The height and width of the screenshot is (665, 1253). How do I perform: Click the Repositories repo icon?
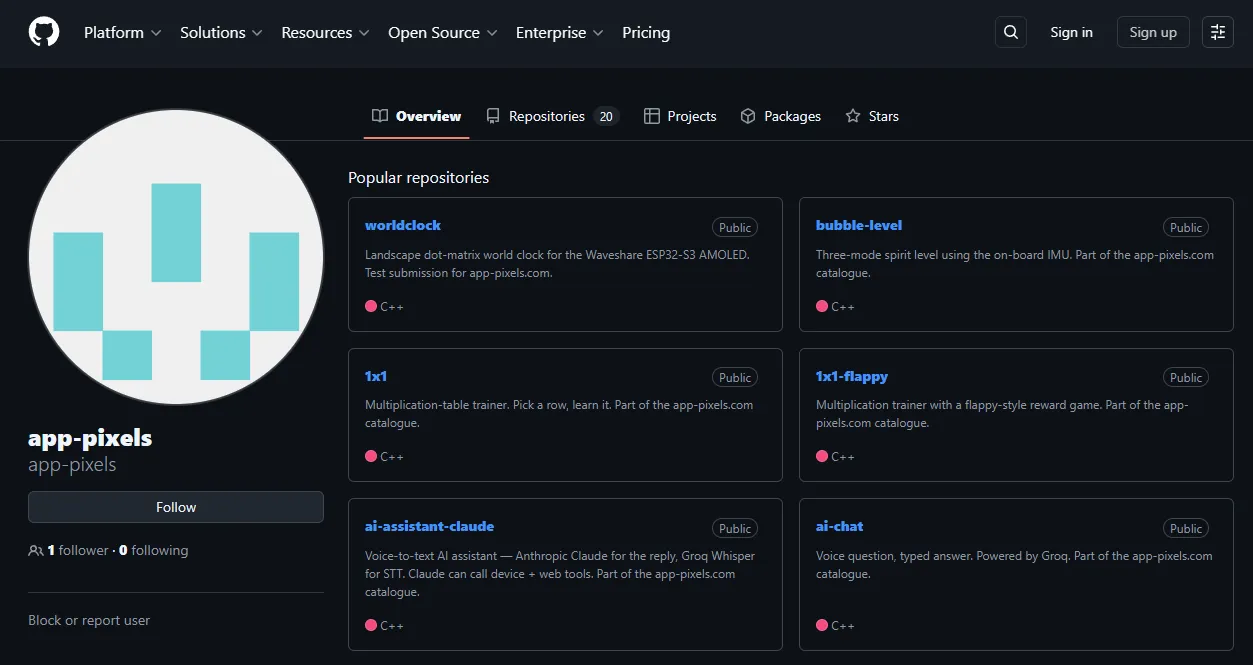pyautogui.click(x=493, y=116)
